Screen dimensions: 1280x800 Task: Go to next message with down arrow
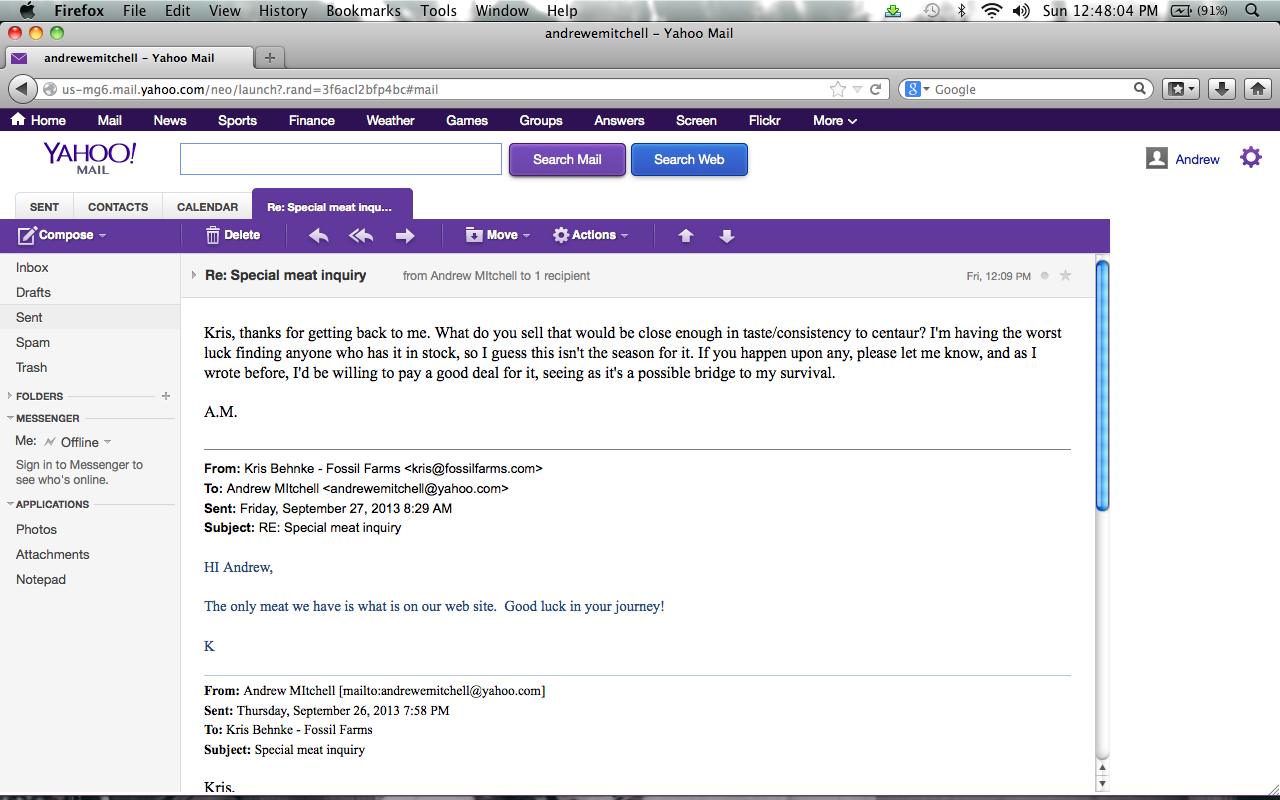click(x=727, y=236)
